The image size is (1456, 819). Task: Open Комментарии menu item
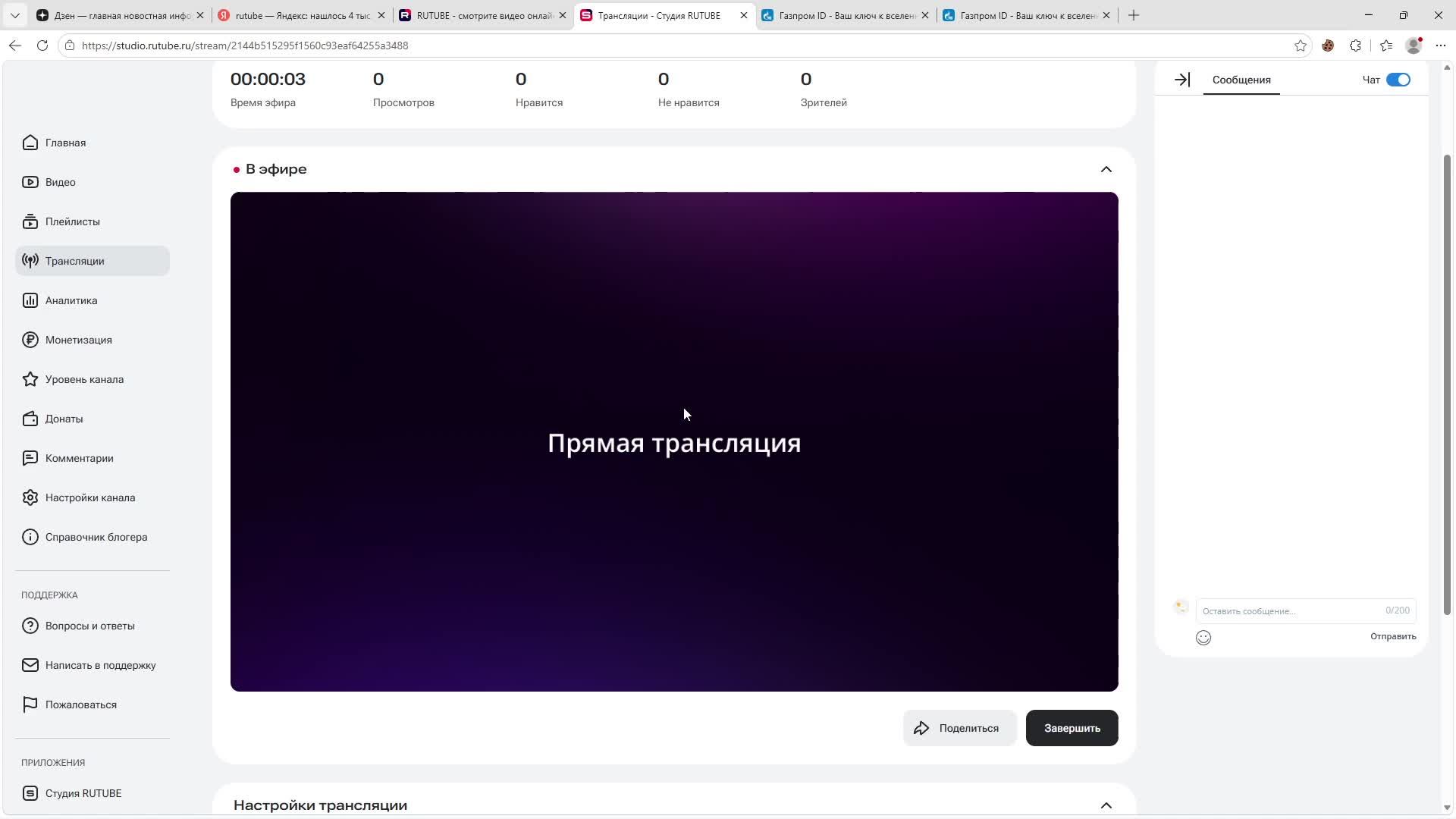click(x=93, y=458)
